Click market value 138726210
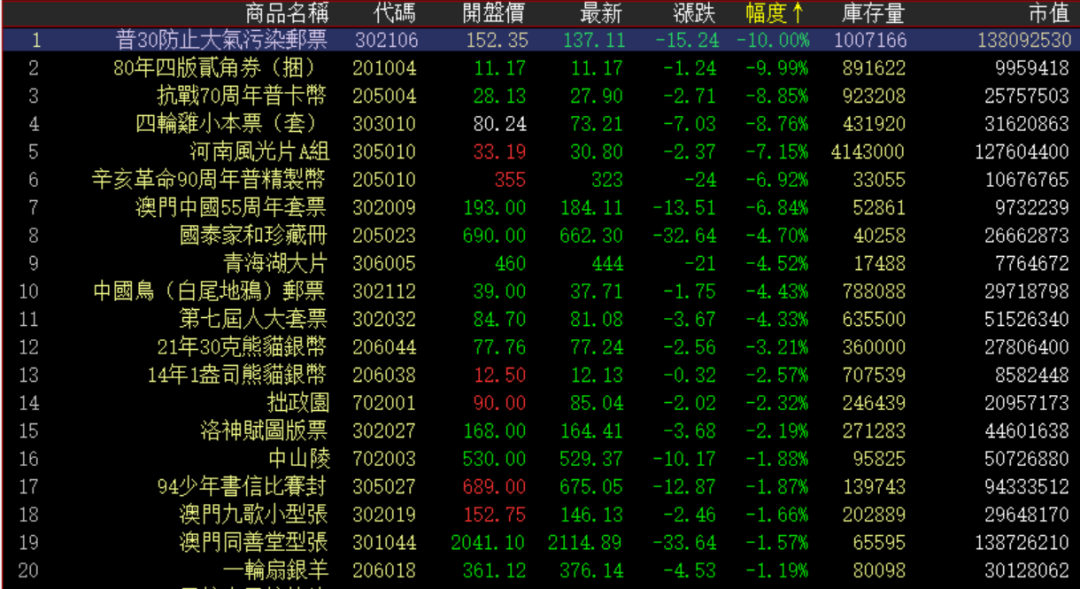The image size is (1080, 589). [1022, 542]
